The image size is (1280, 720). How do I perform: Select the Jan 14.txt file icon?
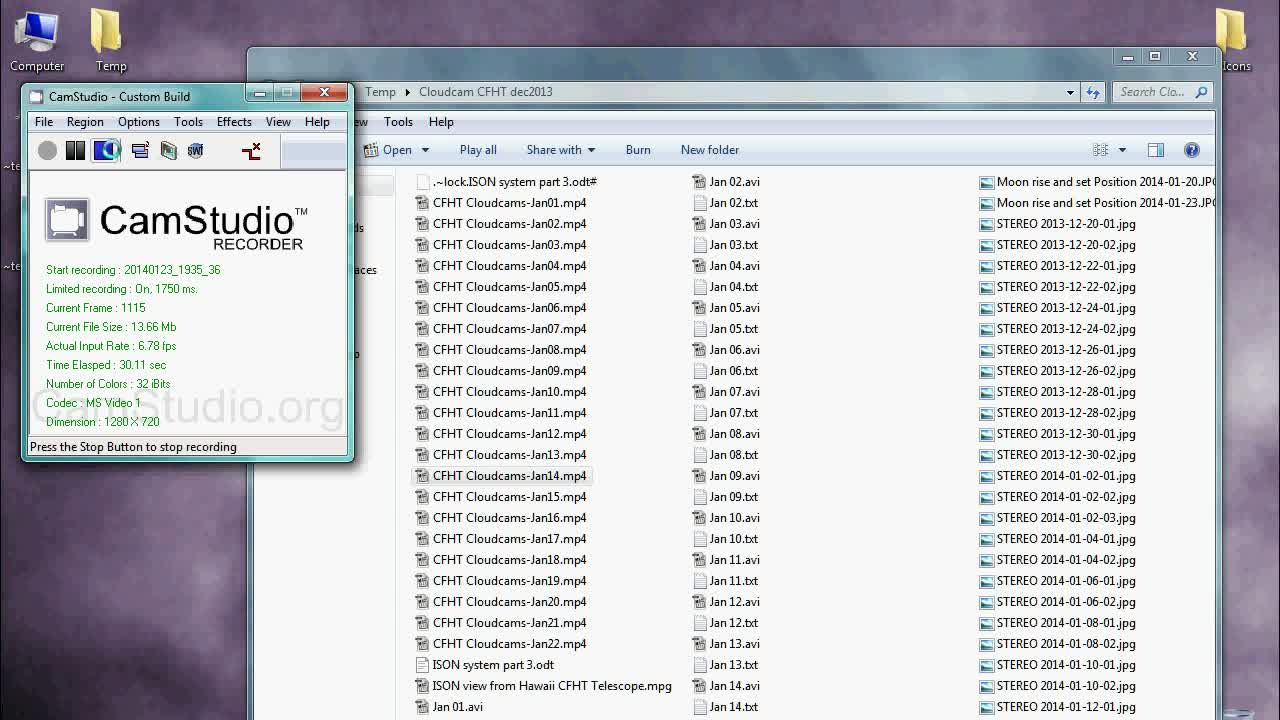click(700, 707)
